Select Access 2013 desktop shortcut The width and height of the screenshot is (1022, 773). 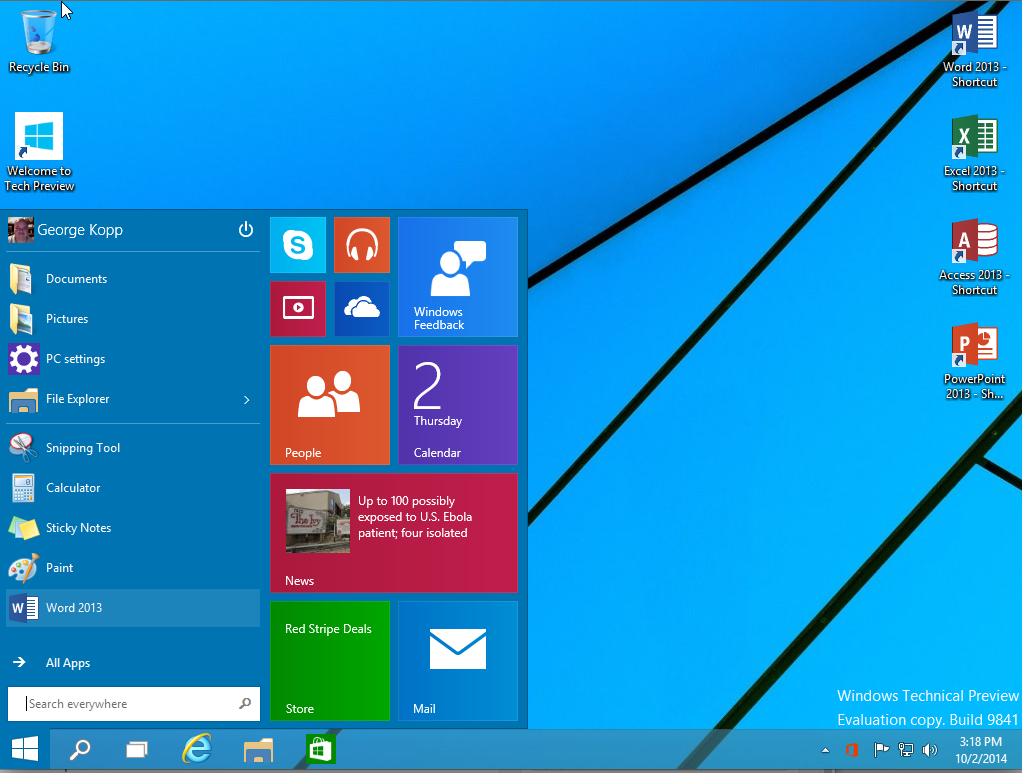974,258
